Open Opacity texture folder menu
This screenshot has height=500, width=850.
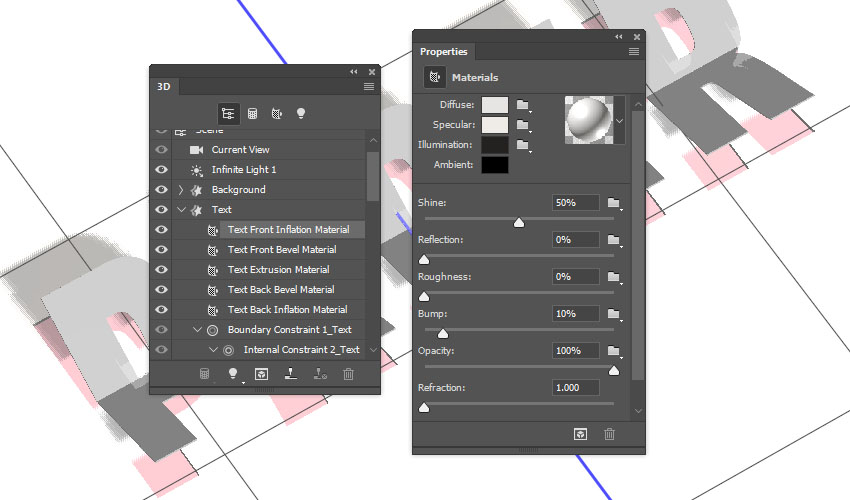(614, 351)
